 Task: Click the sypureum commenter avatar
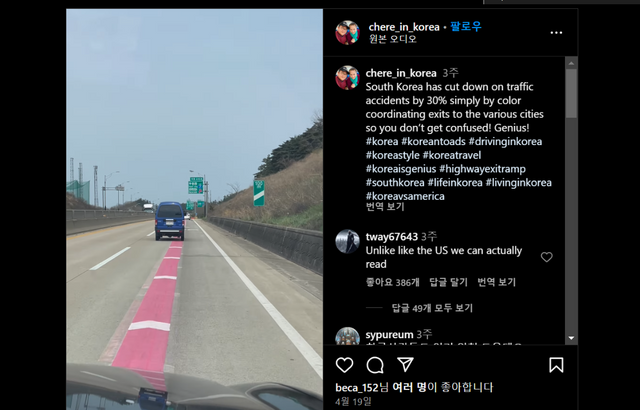point(347,336)
